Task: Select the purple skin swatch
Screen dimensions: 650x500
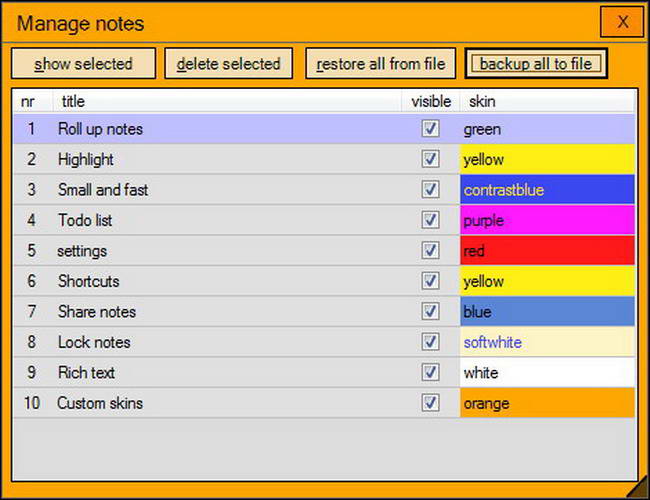Action: pyautogui.click(x=546, y=220)
